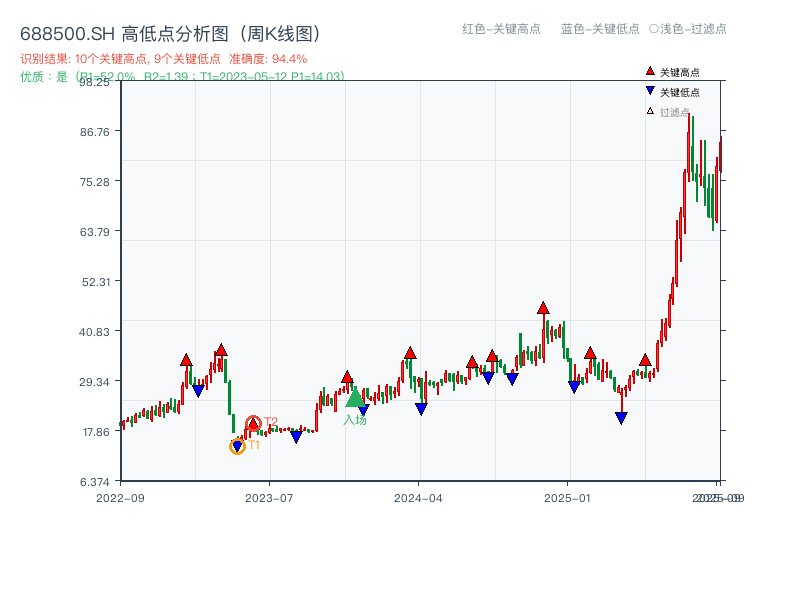Viewport: 800px width, 600px height.
Task: Click the 蓝色-关键低点 header legend label
Action: point(600,29)
